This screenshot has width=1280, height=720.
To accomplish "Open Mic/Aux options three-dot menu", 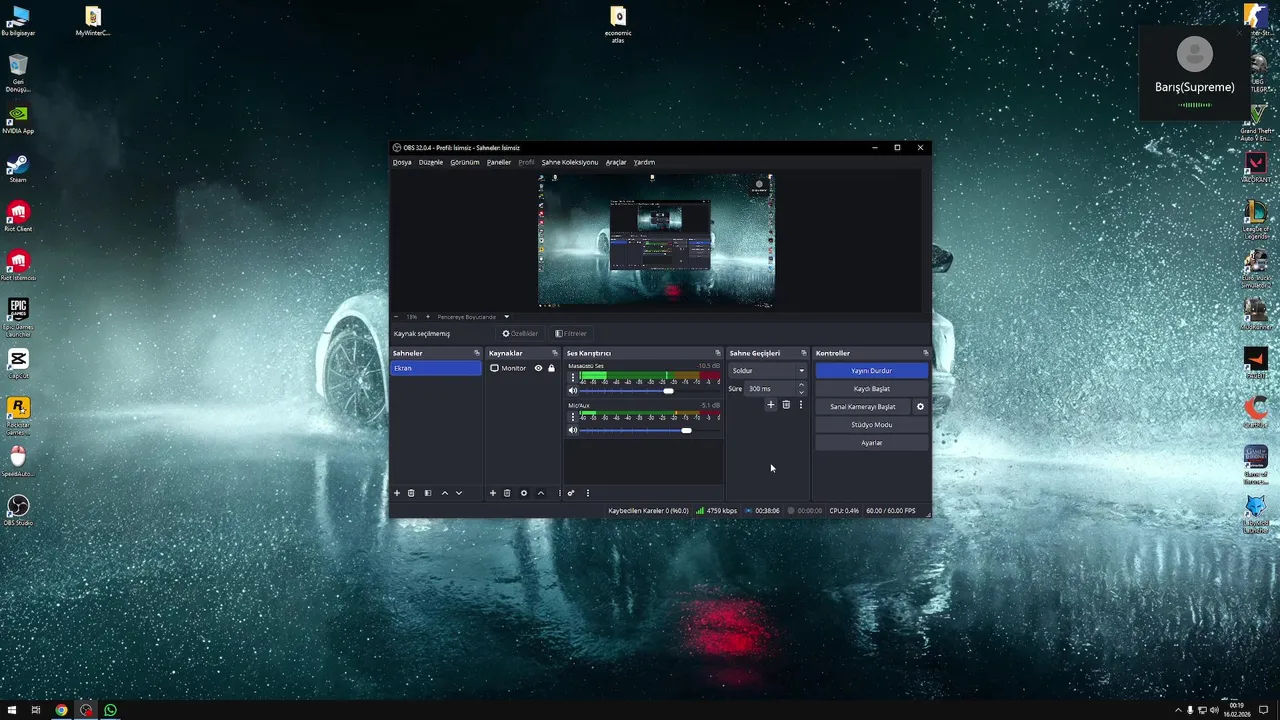I will (573, 417).
